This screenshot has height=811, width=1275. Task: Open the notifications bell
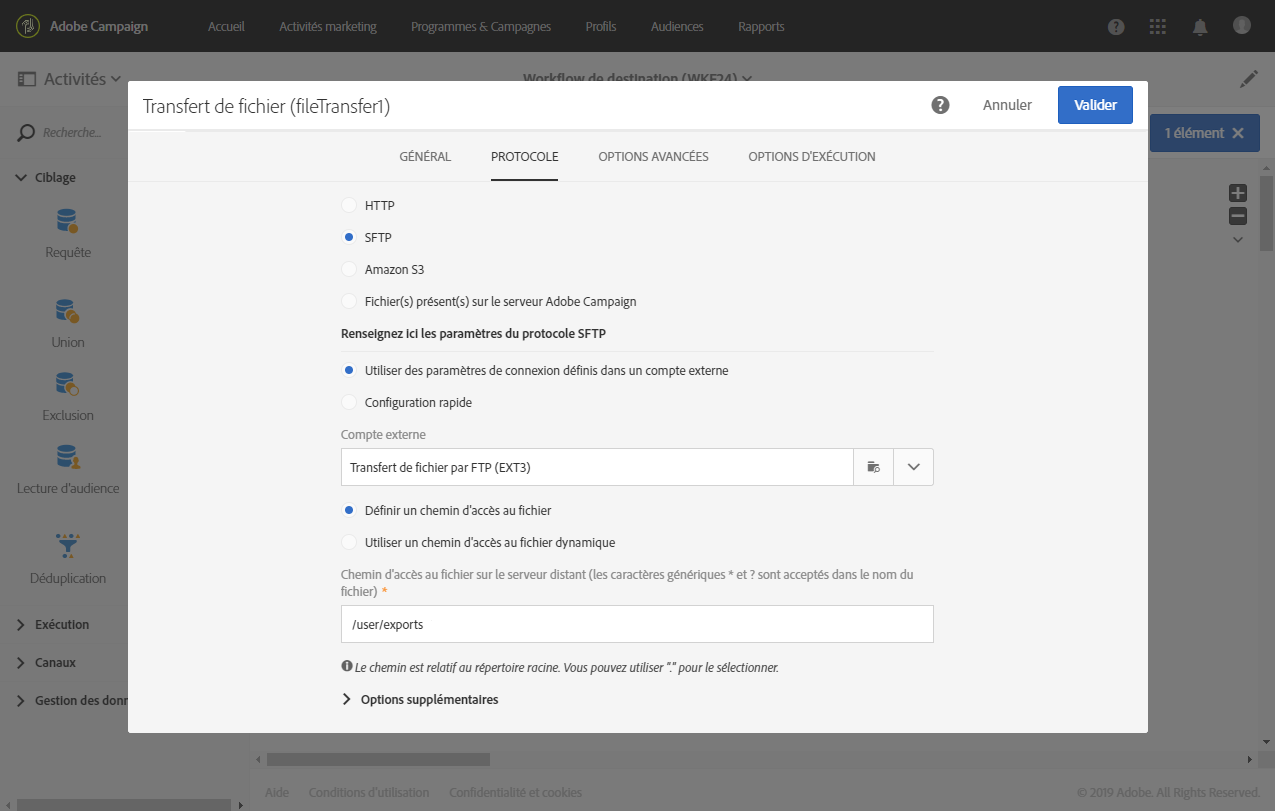[x=1199, y=27]
